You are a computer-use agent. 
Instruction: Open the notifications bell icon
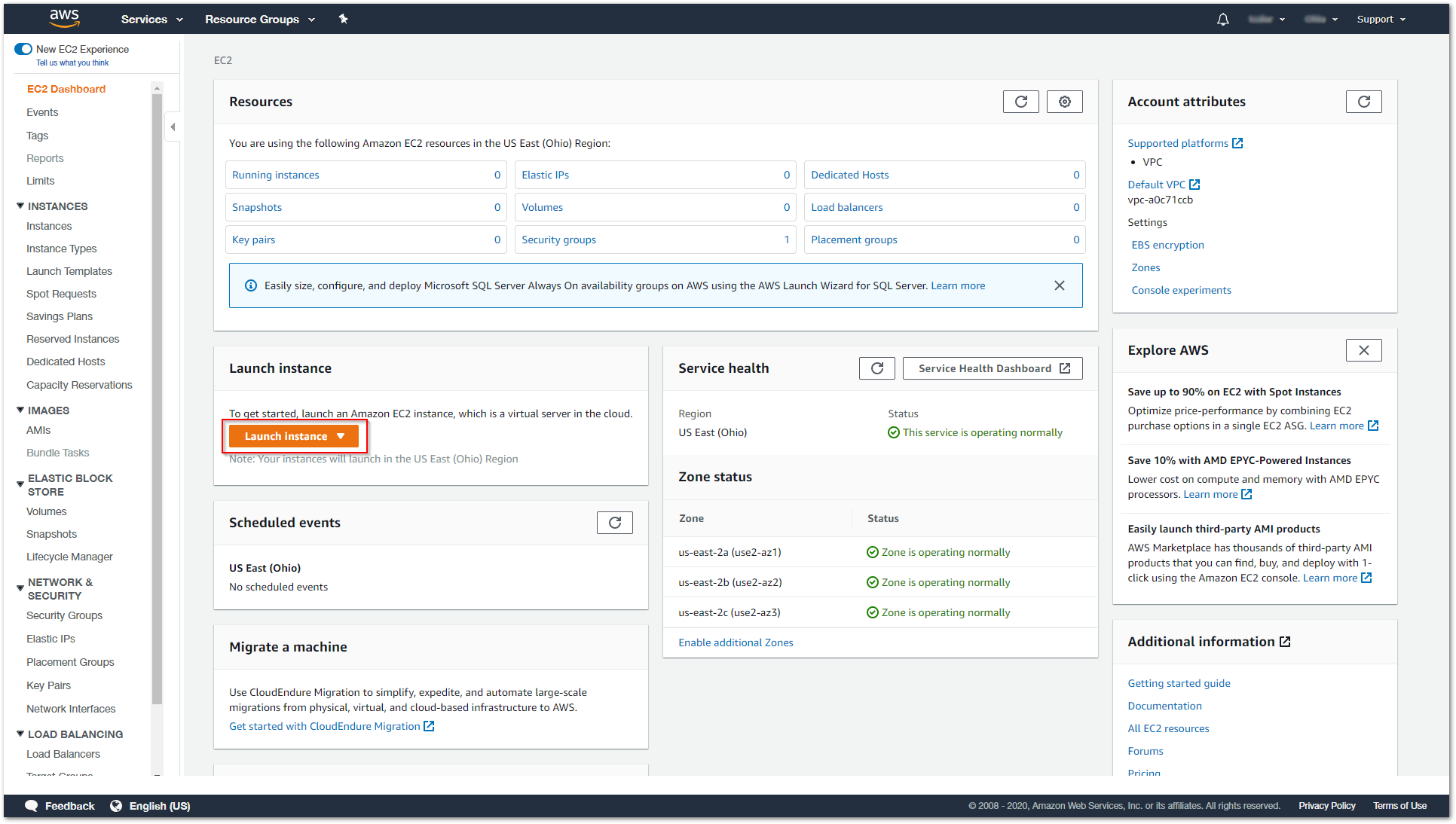click(1222, 20)
